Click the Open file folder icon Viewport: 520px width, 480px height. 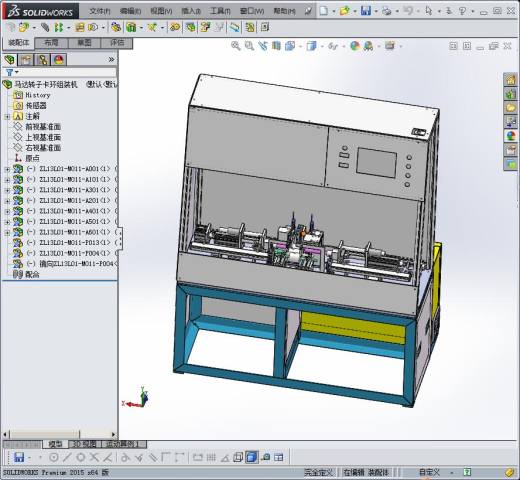[x=344, y=11]
